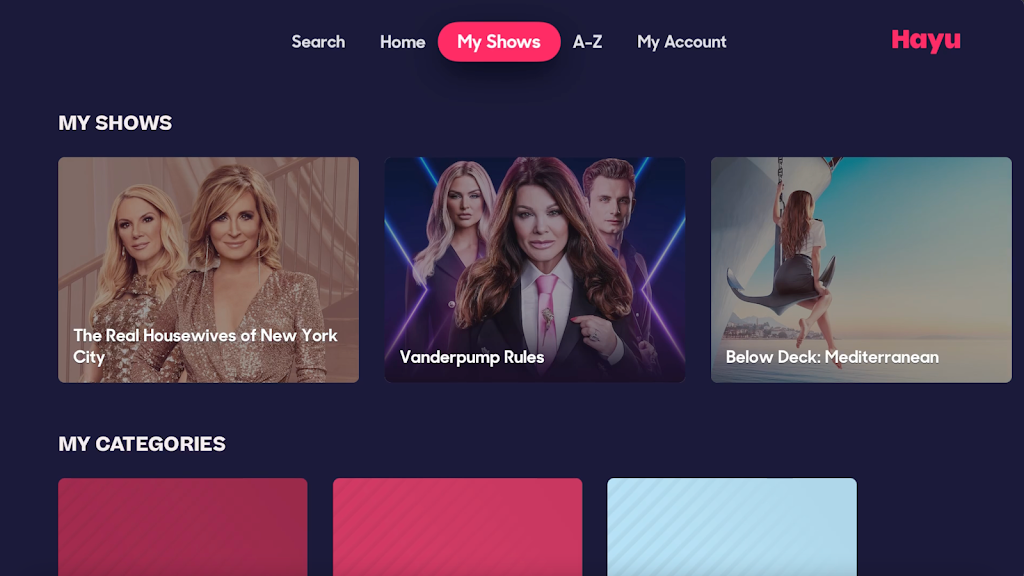Open the Vanderpump Rules show tile
The image size is (1024, 576).
(535, 270)
